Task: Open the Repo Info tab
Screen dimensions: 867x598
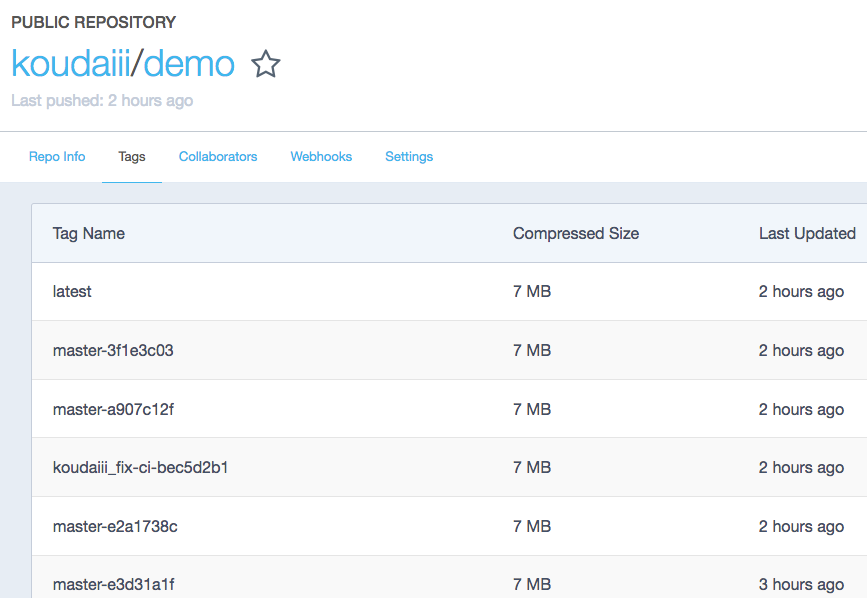Action: (57, 156)
